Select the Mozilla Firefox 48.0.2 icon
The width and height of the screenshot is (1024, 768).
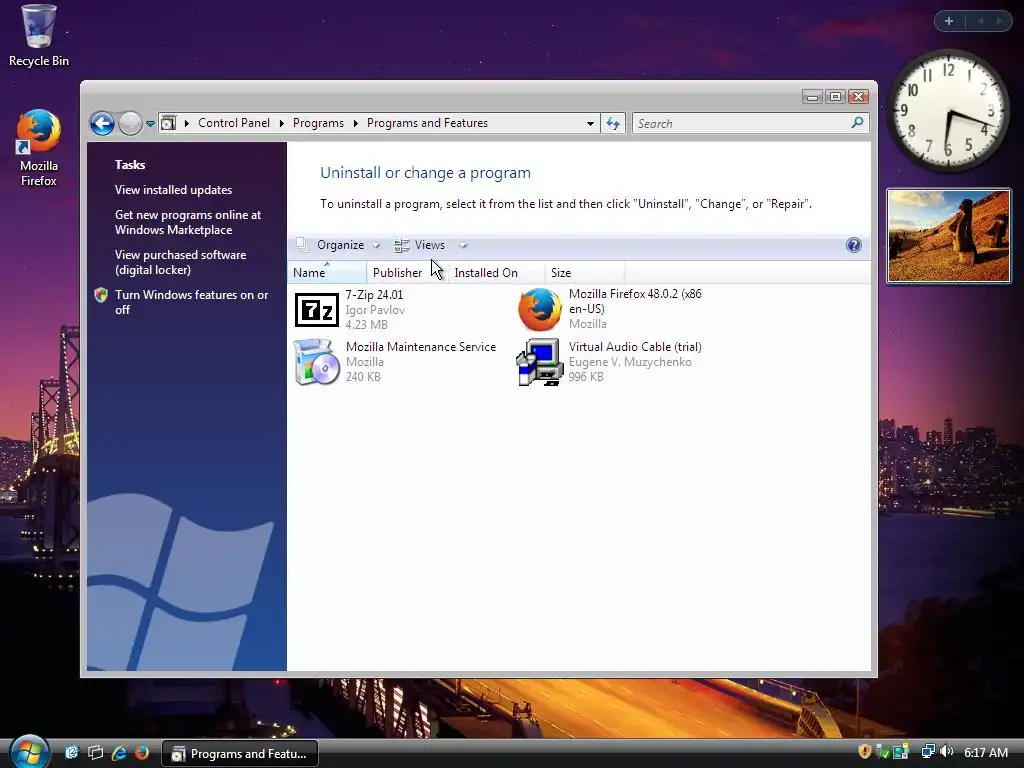(539, 310)
